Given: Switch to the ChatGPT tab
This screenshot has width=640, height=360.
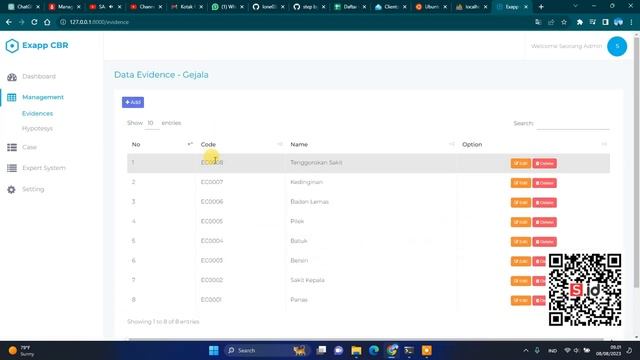Looking at the screenshot, I should [21, 7].
